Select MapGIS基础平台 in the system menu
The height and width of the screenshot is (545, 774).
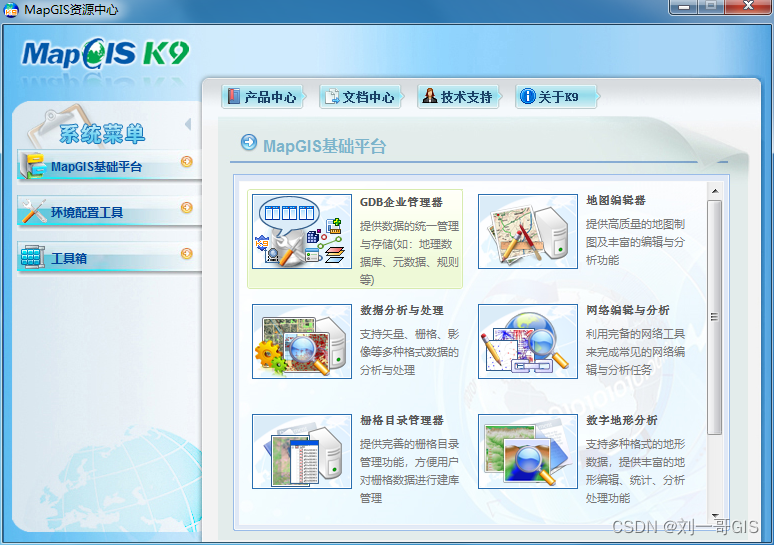(x=109, y=166)
